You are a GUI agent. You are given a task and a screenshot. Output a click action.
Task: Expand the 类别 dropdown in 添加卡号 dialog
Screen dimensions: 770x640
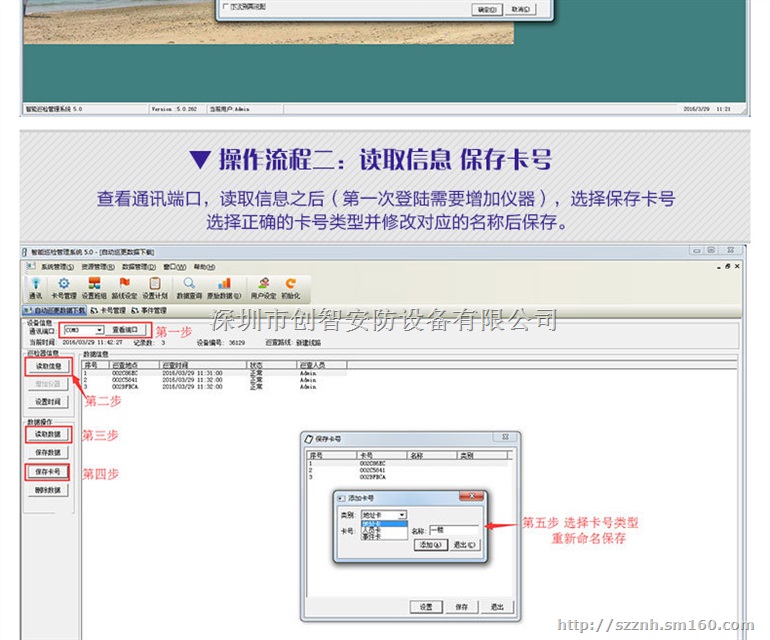coord(402,515)
